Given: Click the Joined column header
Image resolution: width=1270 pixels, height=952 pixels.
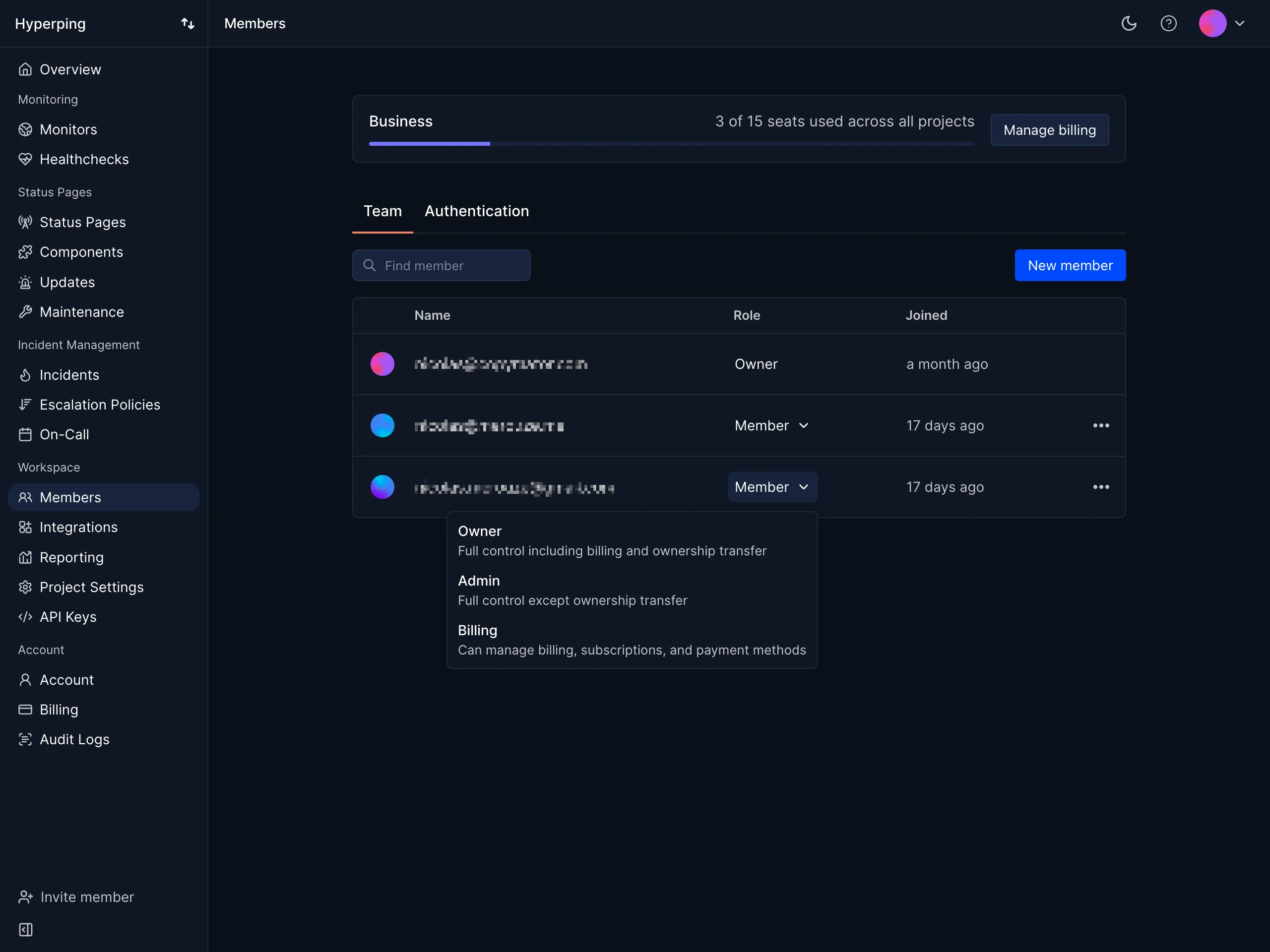Looking at the screenshot, I should pos(926,315).
